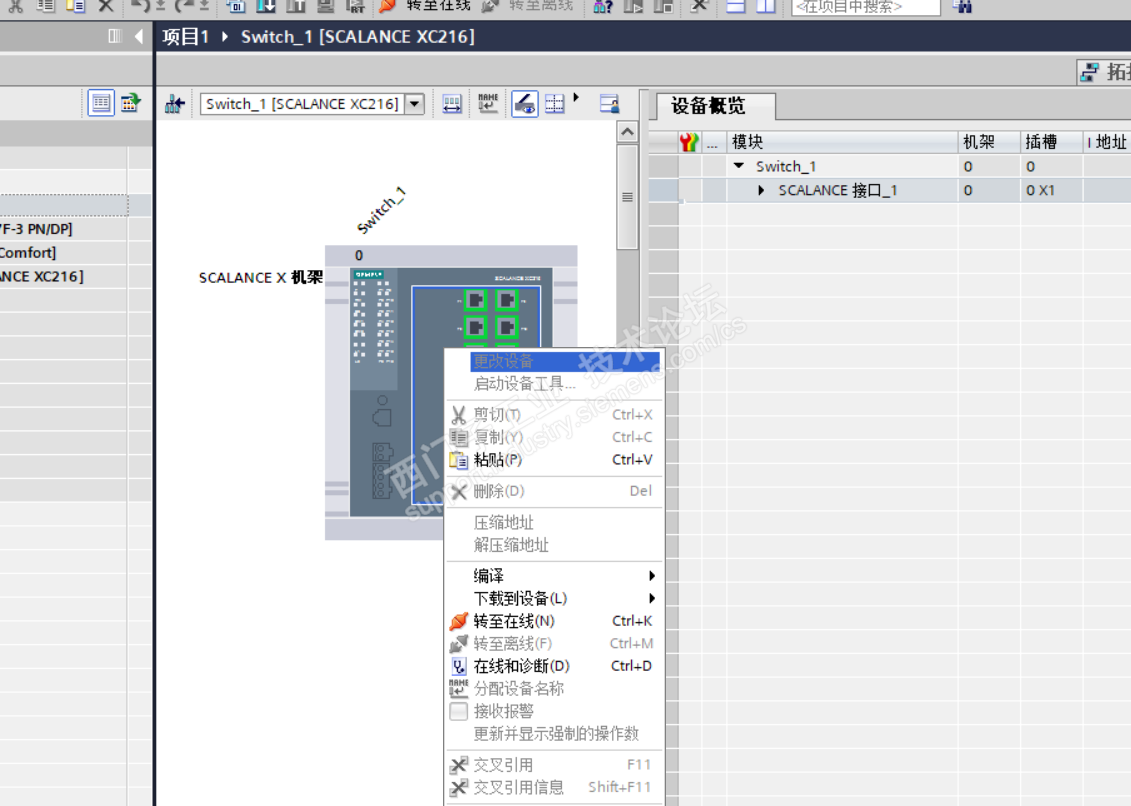
Task: Click the top-left green port on the switch
Action: point(475,299)
